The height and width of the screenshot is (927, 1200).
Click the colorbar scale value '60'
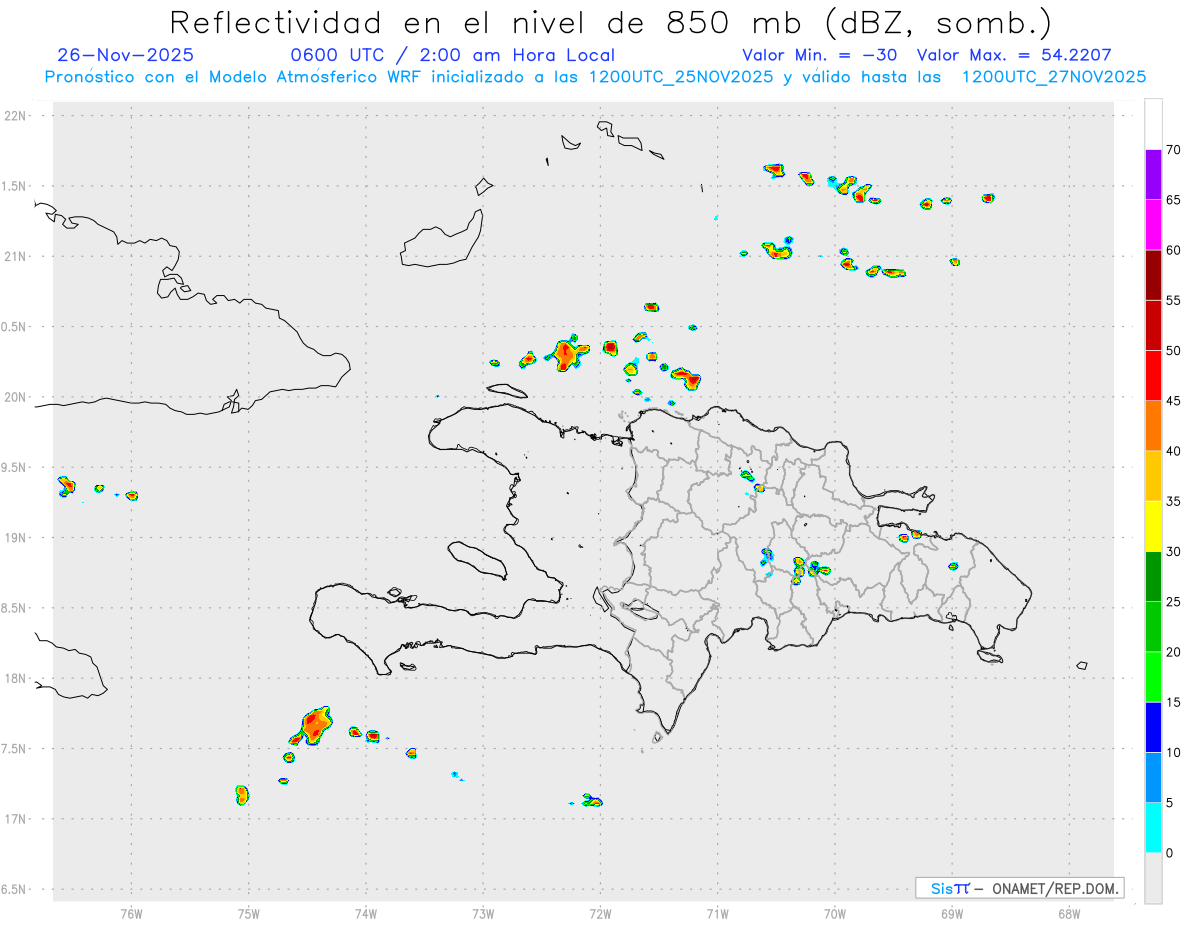coord(1174,250)
